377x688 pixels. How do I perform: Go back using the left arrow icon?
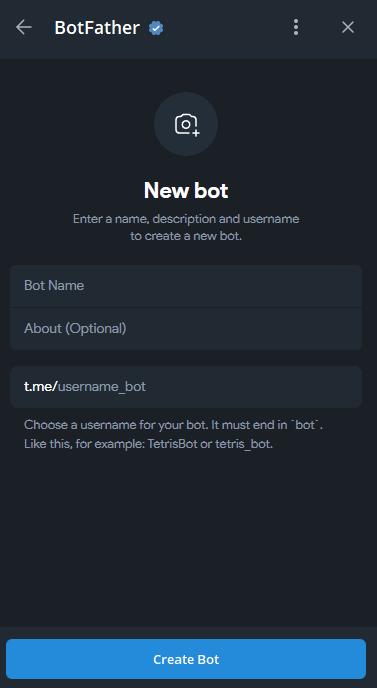(24, 27)
